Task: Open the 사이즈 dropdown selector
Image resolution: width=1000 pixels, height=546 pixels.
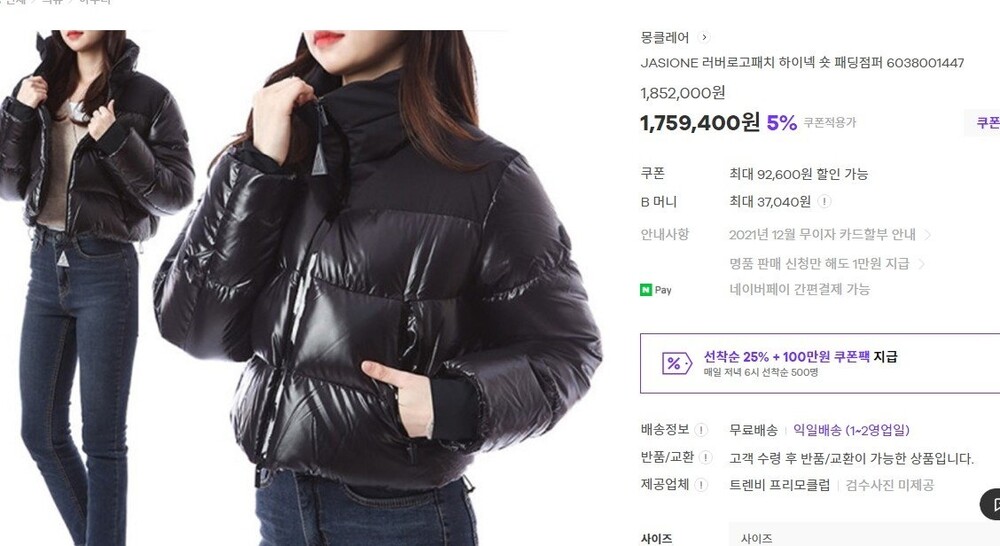Action: pos(864,538)
